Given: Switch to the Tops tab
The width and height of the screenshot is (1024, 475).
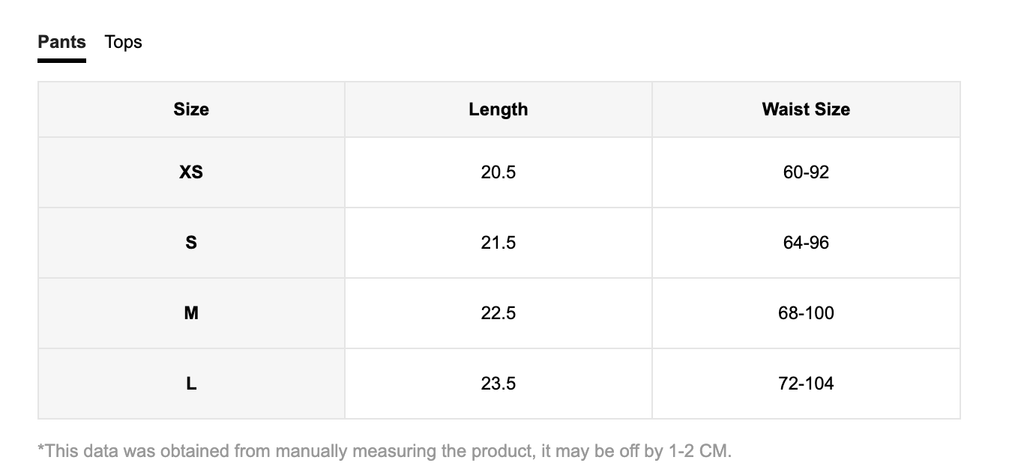Looking at the screenshot, I should pyautogui.click(x=123, y=42).
